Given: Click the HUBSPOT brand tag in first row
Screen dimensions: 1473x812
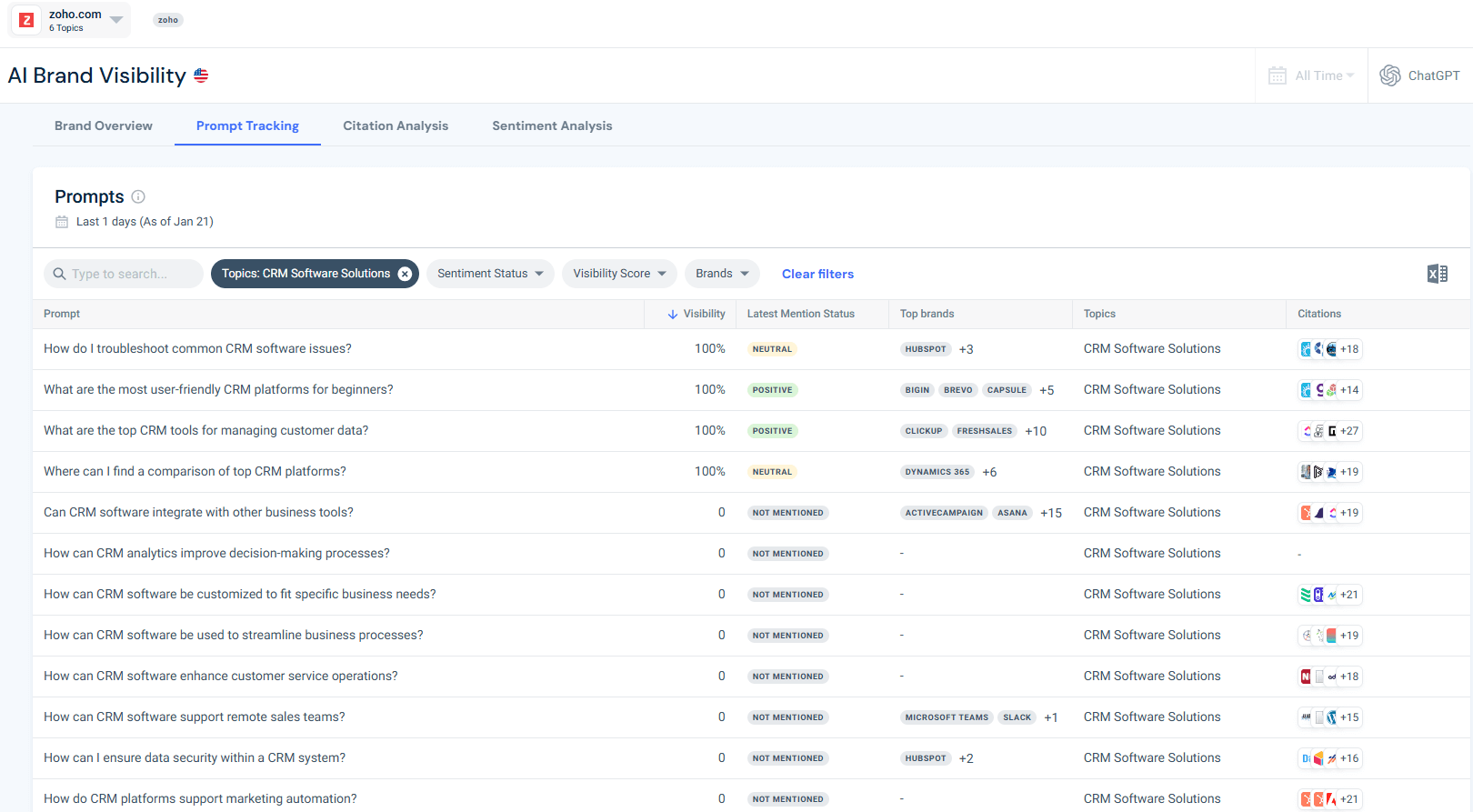Looking at the screenshot, I should [x=926, y=349].
